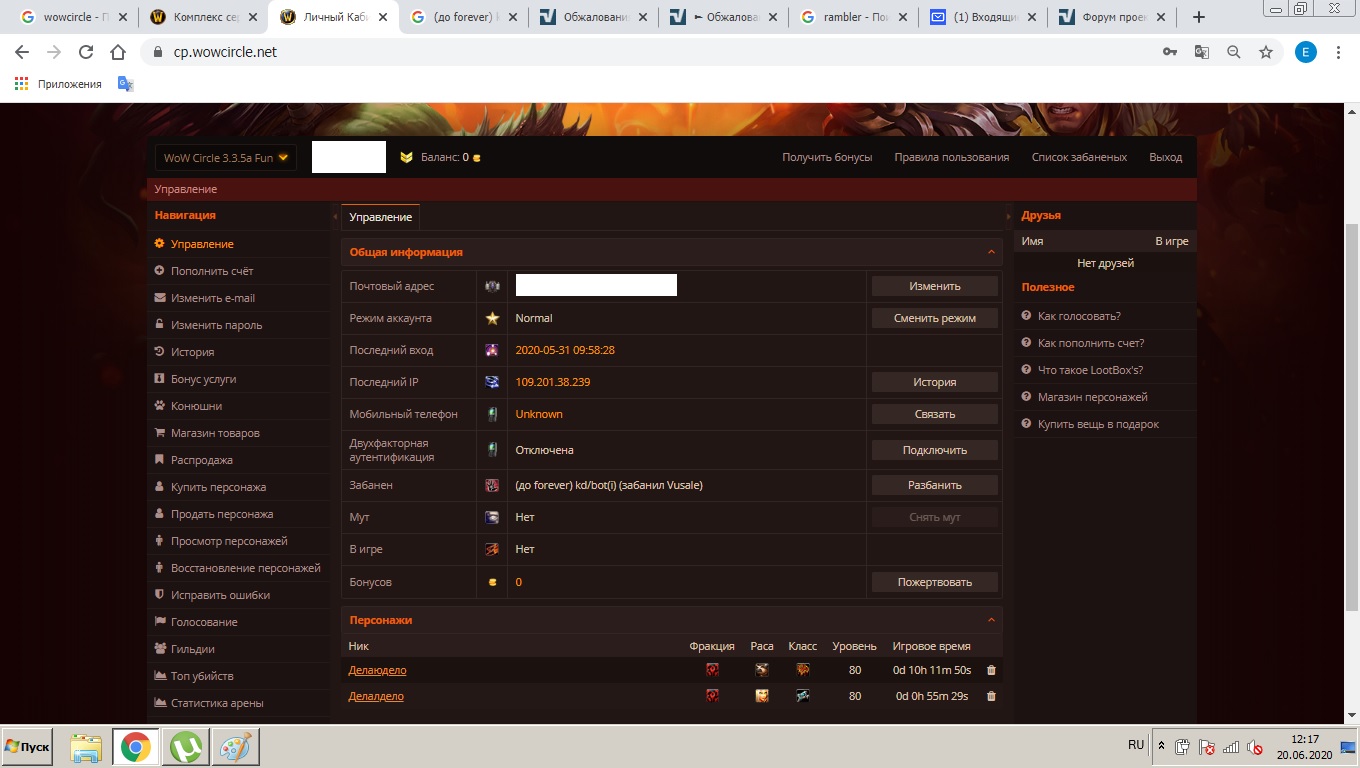Screen dimensions: 1360x768
Task: Click trash icon for character Делалдело
Action: pyautogui.click(x=991, y=696)
